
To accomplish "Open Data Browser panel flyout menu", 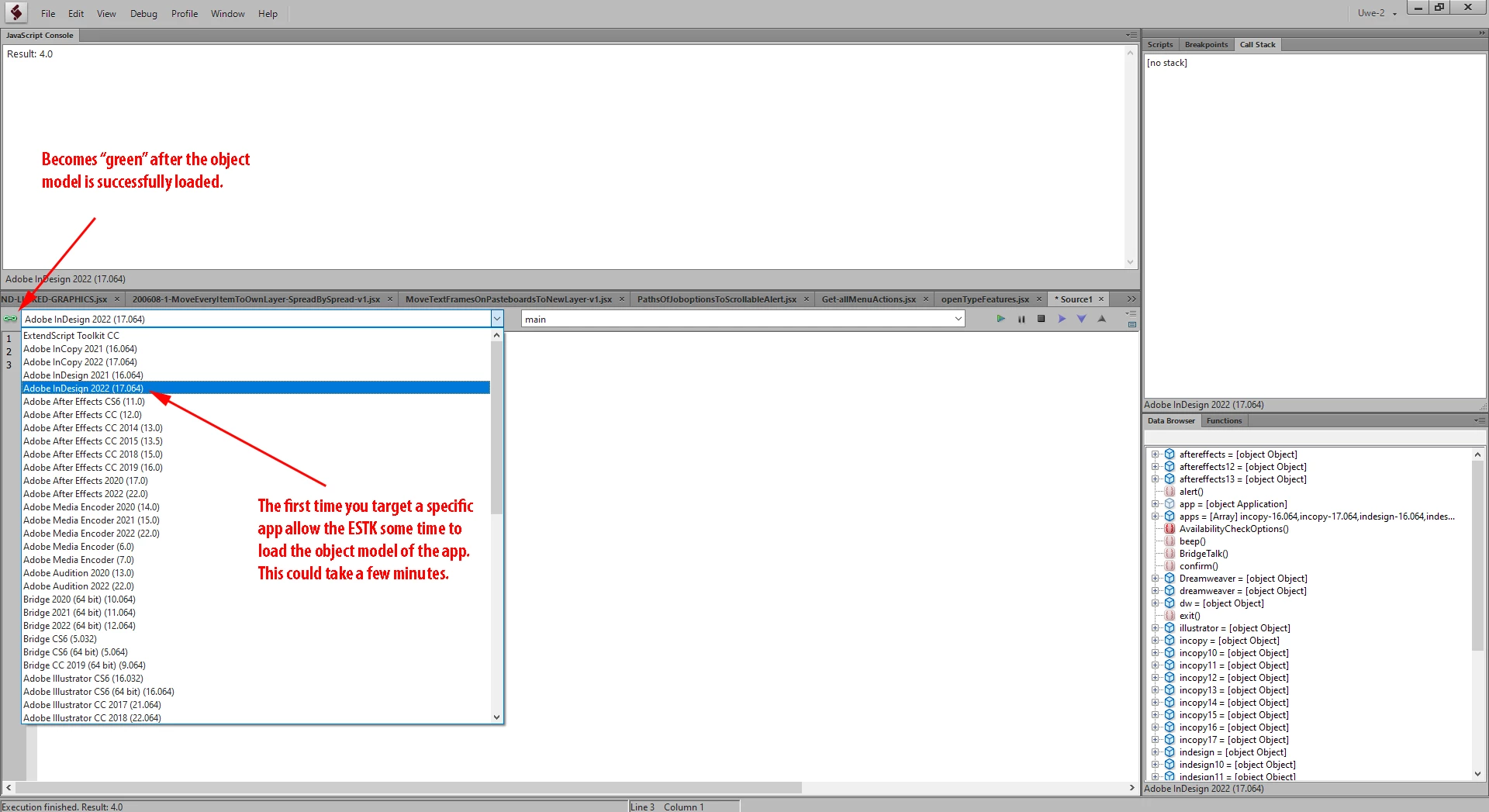I will (x=1480, y=420).
